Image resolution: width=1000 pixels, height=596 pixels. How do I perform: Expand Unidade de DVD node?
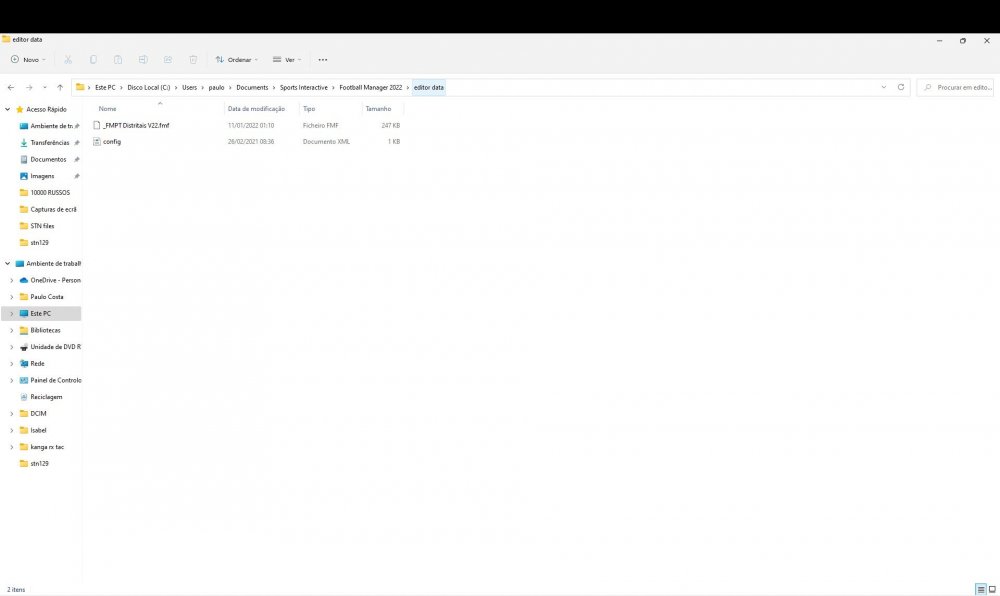11,347
